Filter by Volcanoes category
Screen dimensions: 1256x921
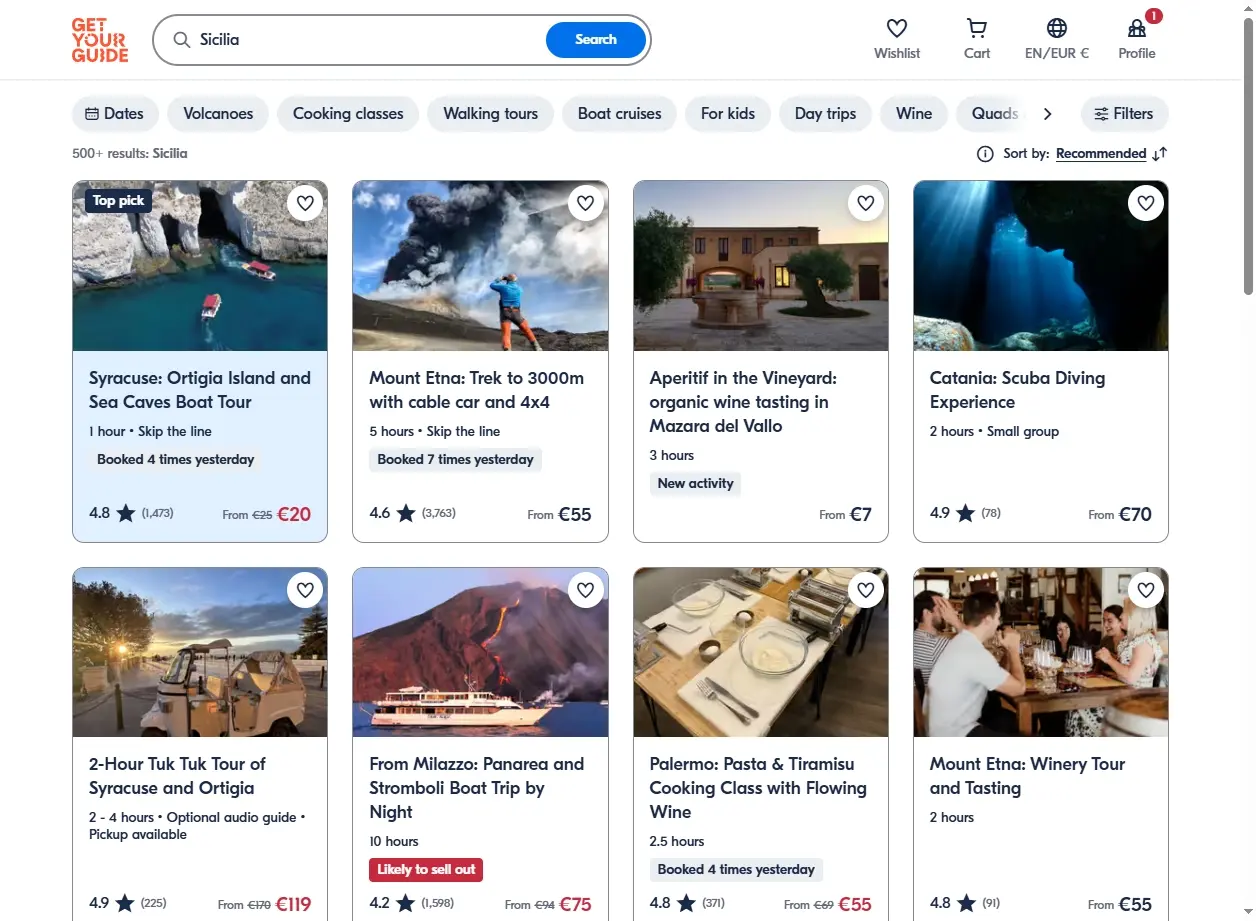tap(218, 114)
